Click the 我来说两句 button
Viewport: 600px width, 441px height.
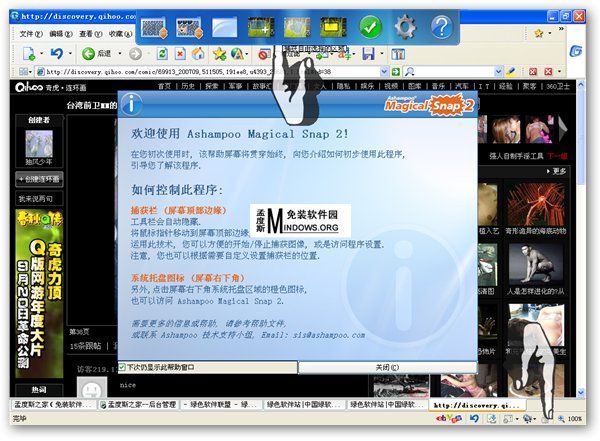click(39, 199)
